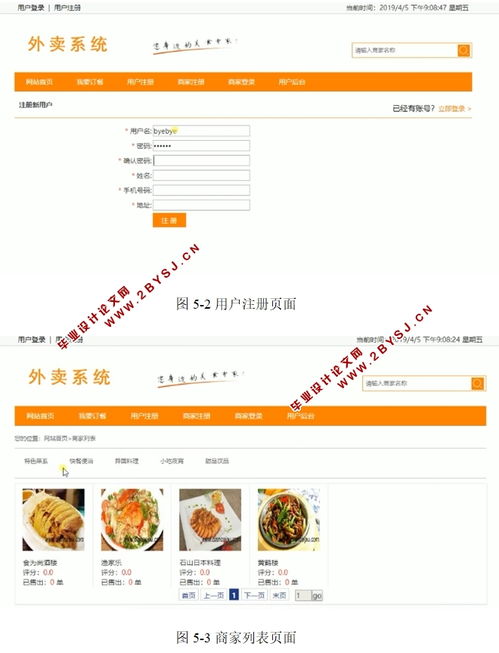Screen dimensions: 499x653
Task: Click the orange 注册 submit button
Action: (169, 220)
